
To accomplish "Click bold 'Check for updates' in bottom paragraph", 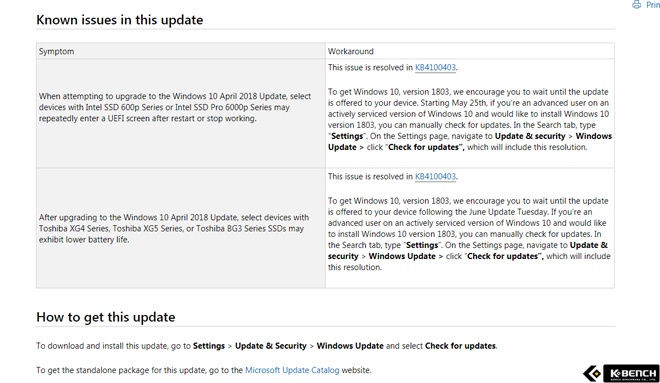I will (x=460, y=346).
